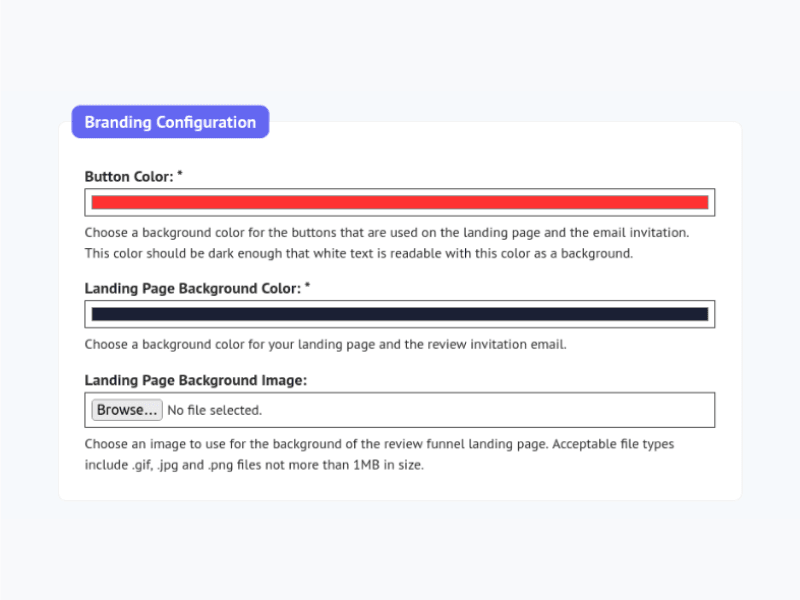
Task: Click white border around red color bar
Action: point(400,192)
